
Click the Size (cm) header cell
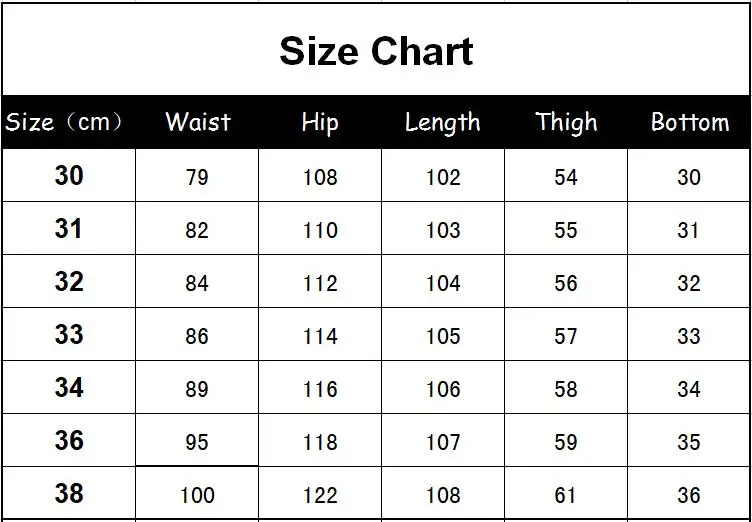[x=64, y=122]
